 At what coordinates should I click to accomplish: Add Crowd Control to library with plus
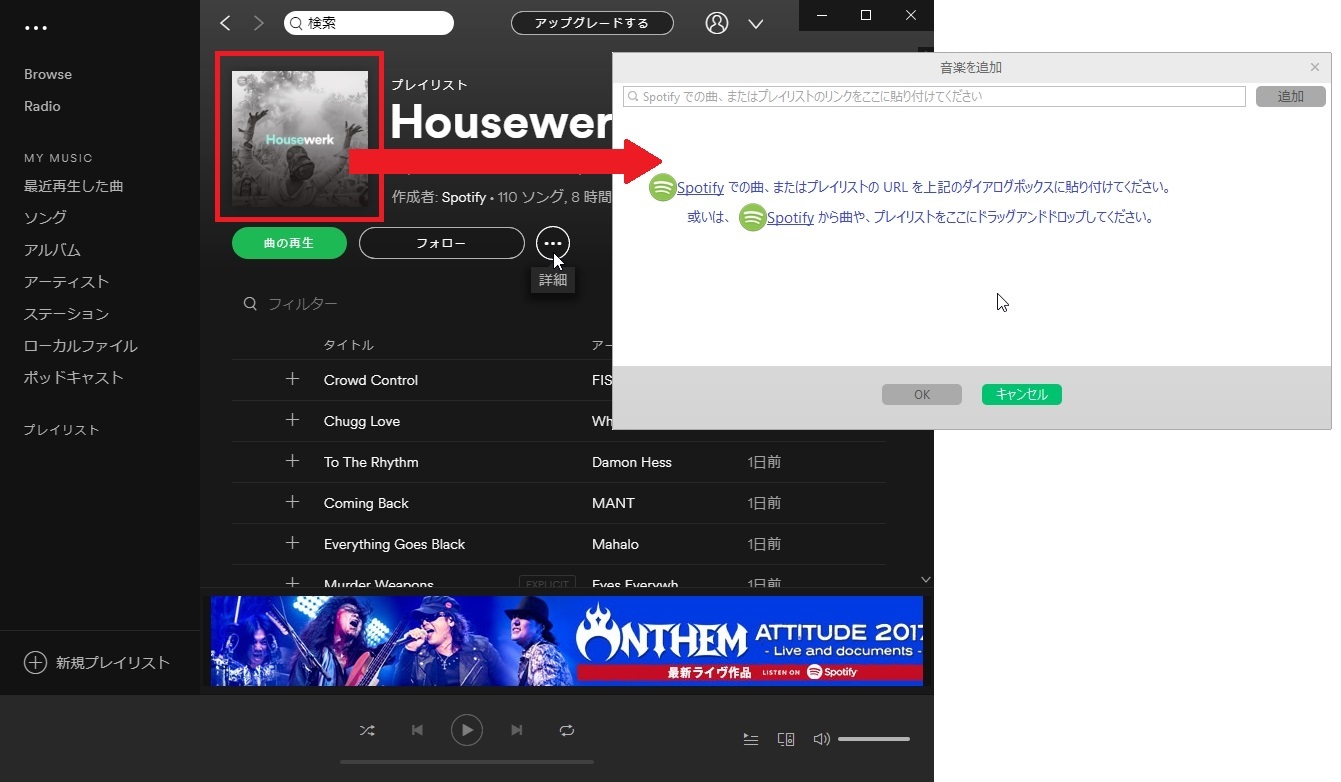coord(292,379)
